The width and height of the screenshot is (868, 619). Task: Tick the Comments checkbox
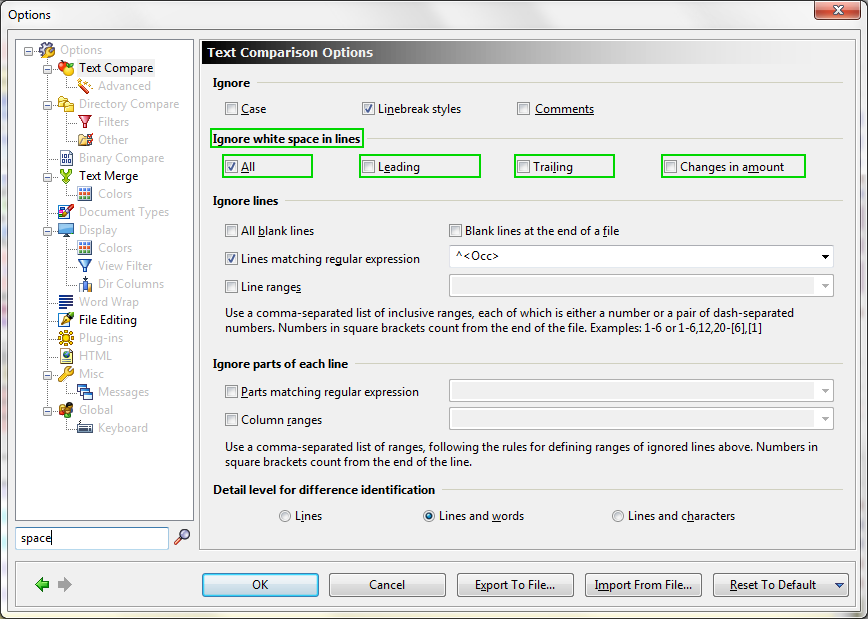[523, 109]
